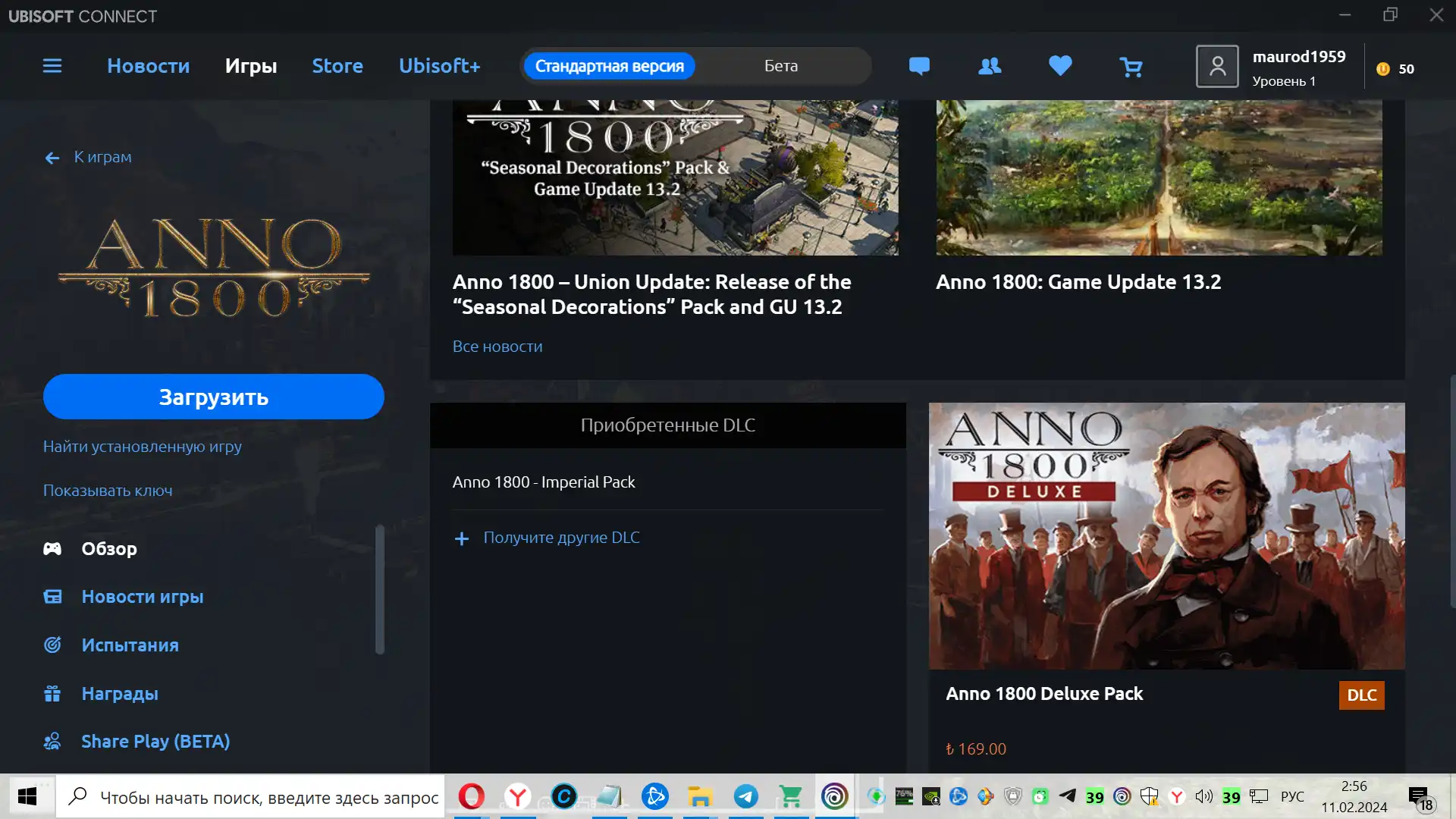This screenshot has height=819, width=1456.
Task: Click the orange DLC badge
Action: tap(1362, 695)
